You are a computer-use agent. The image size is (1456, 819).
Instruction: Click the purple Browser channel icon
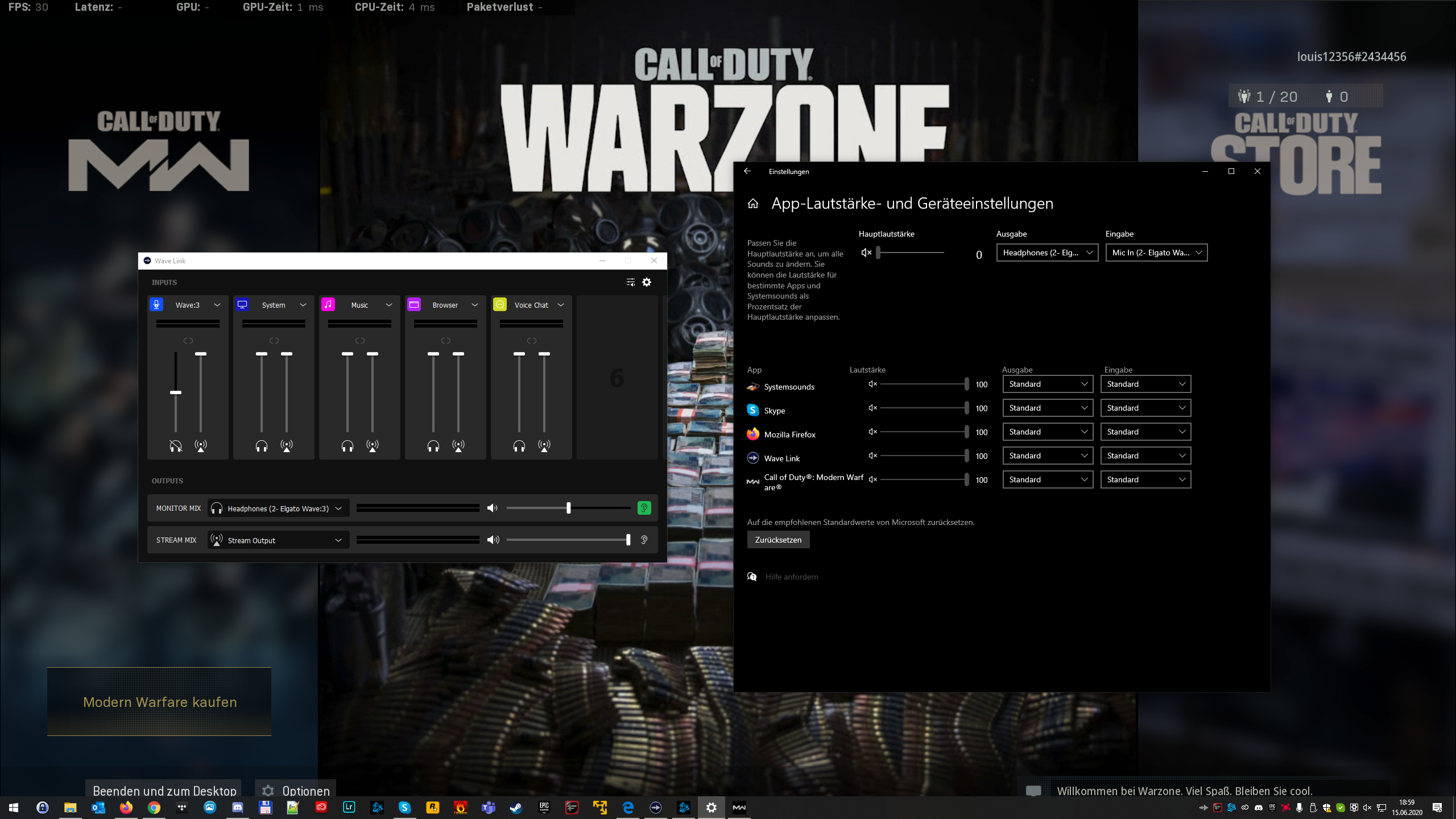pos(414,305)
